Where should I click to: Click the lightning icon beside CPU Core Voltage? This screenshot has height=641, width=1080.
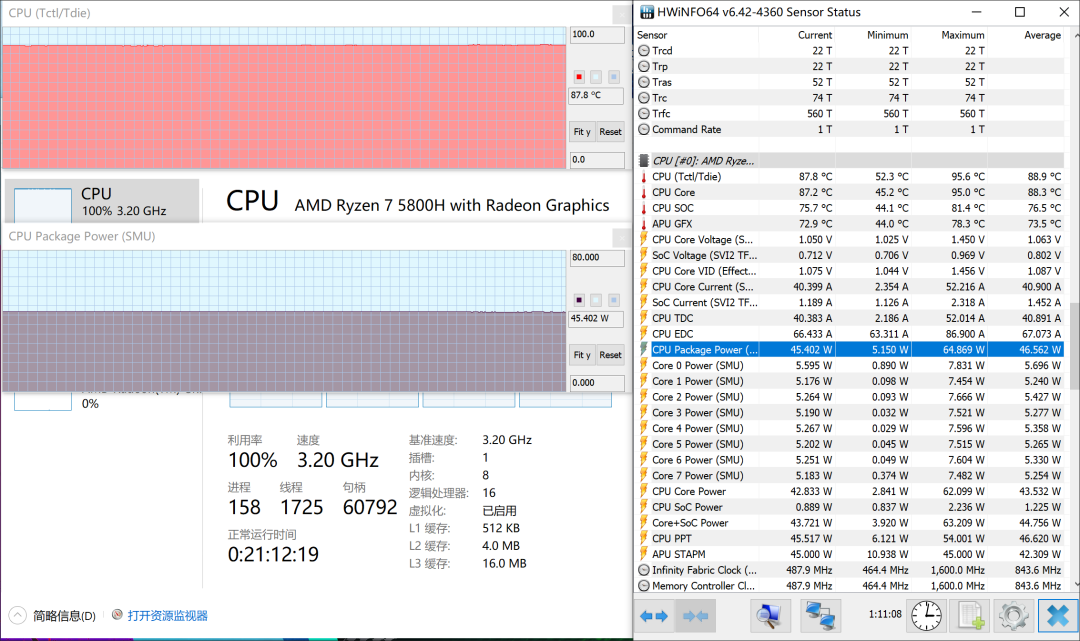tap(644, 240)
